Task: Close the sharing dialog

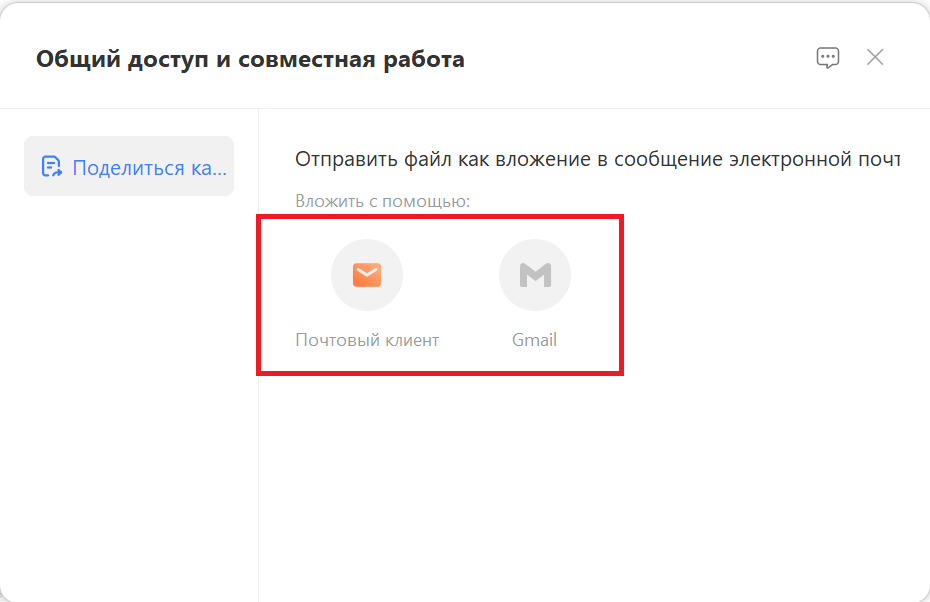Action: 875,57
